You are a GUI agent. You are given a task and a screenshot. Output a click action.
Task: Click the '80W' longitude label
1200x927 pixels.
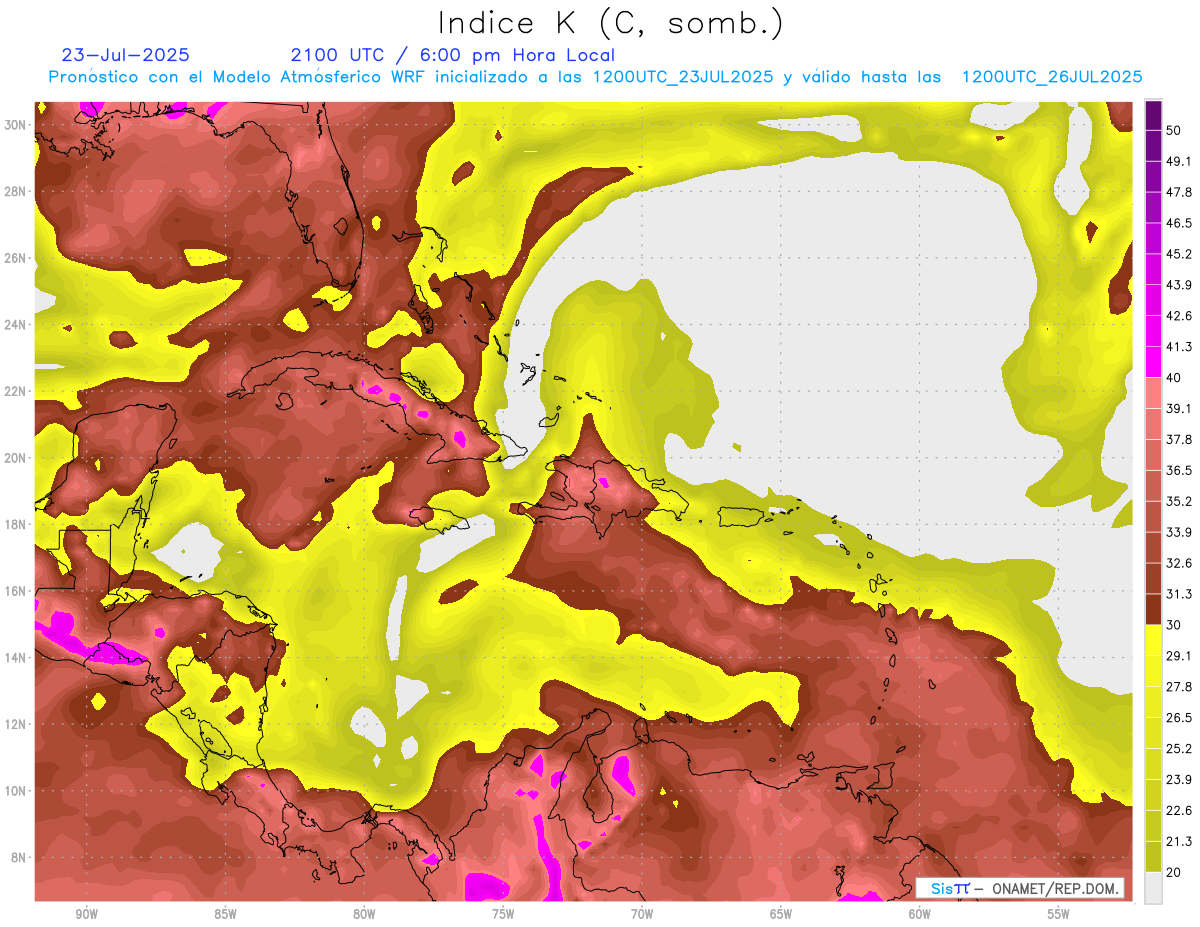pyautogui.click(x=364, y=914)
